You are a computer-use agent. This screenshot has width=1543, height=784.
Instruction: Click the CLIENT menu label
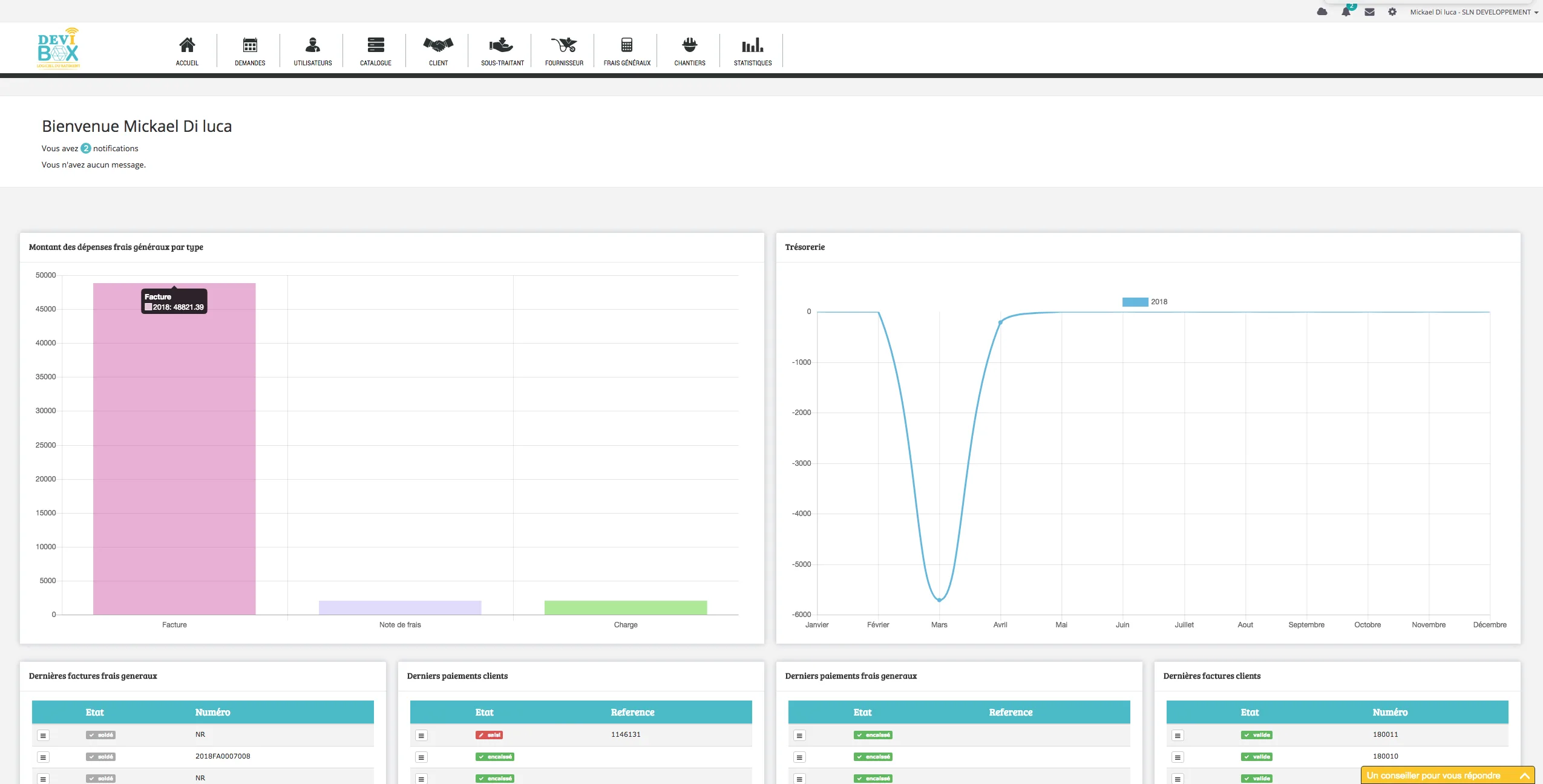(439, 63)
